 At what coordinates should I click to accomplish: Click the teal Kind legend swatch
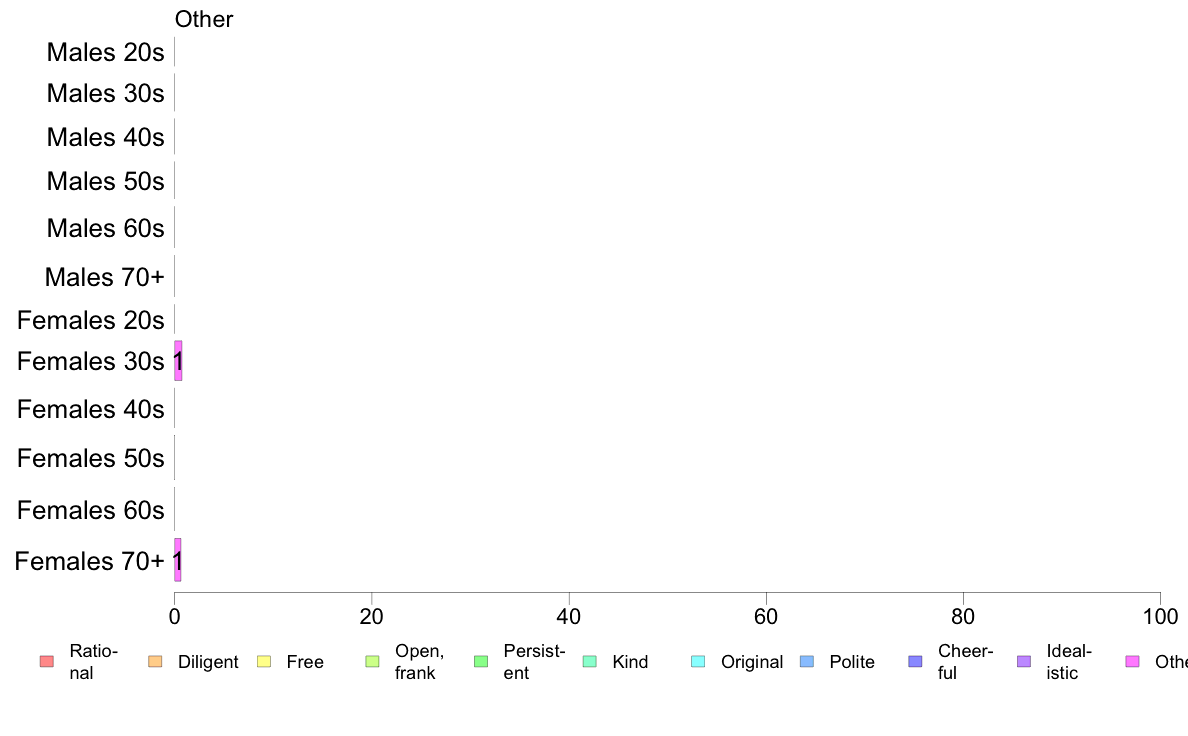(590, 661)
